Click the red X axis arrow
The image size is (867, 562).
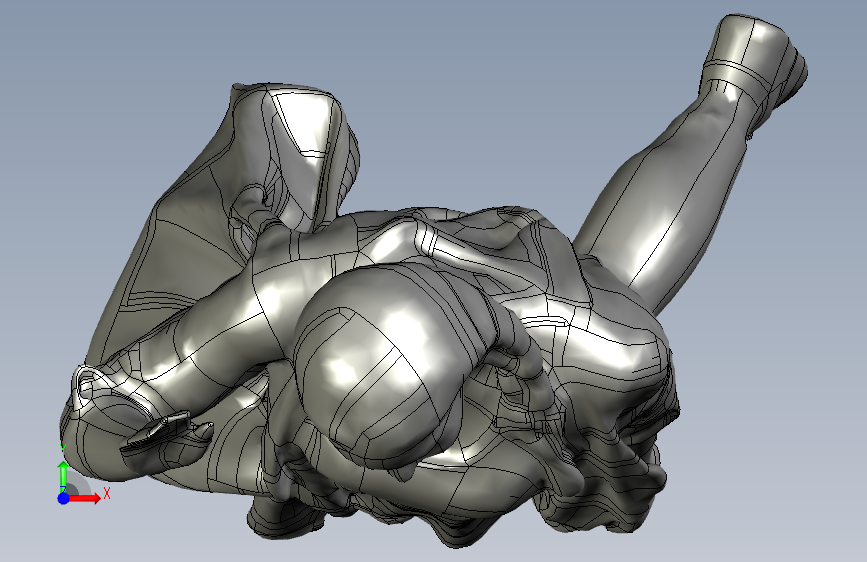click(85, 498)
